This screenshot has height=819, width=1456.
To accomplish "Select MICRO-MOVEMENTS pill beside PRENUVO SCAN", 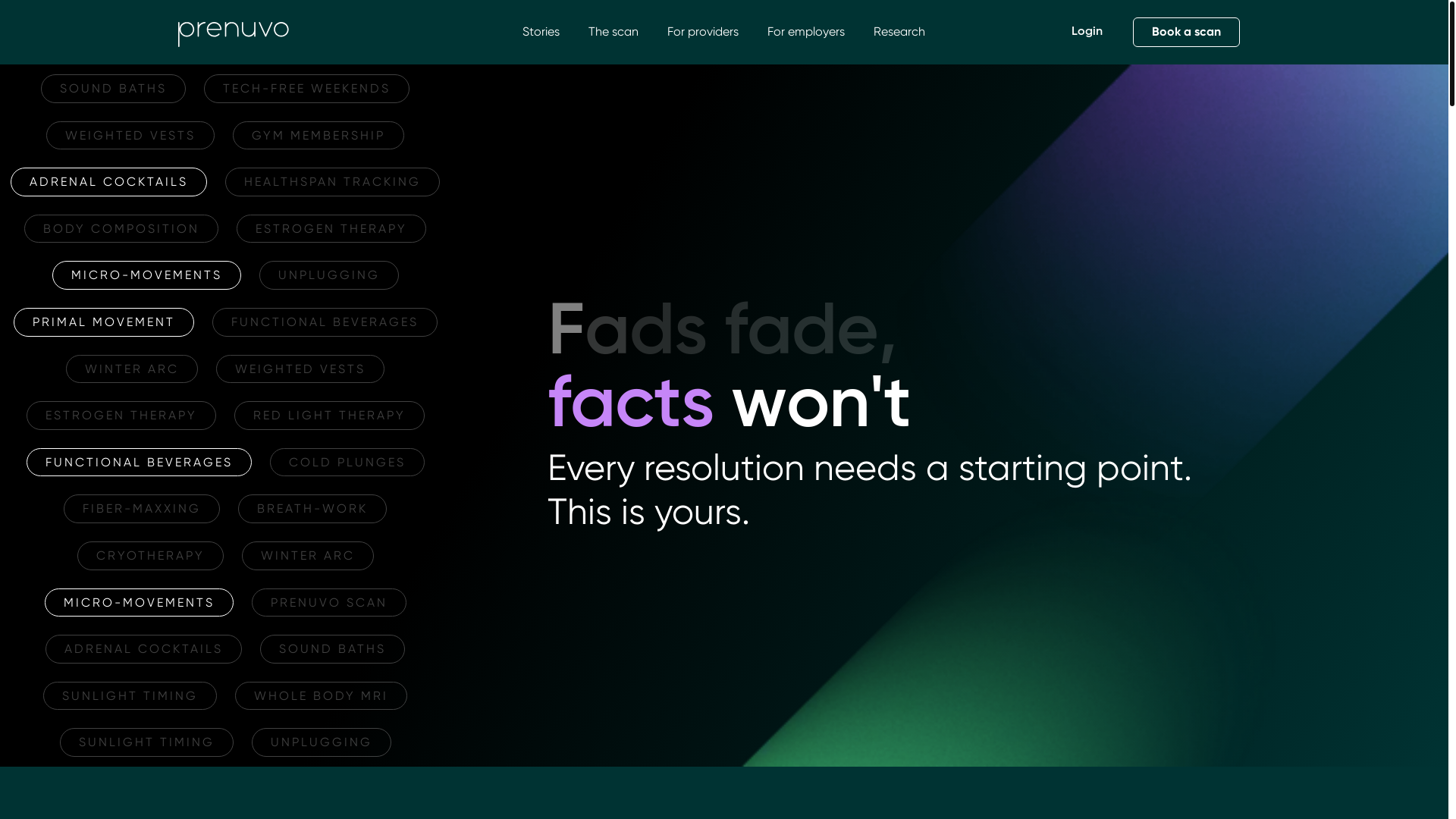I will (x=139, y=603).
